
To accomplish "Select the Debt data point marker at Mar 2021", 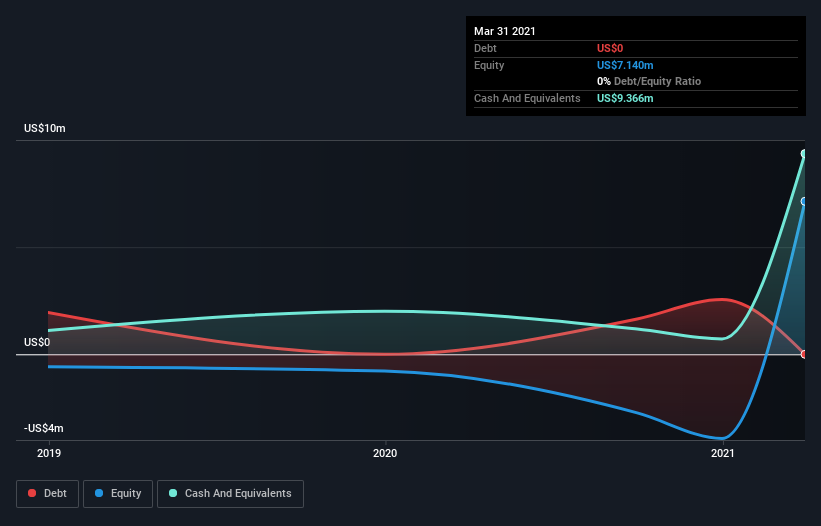I will tap(804, 354).
